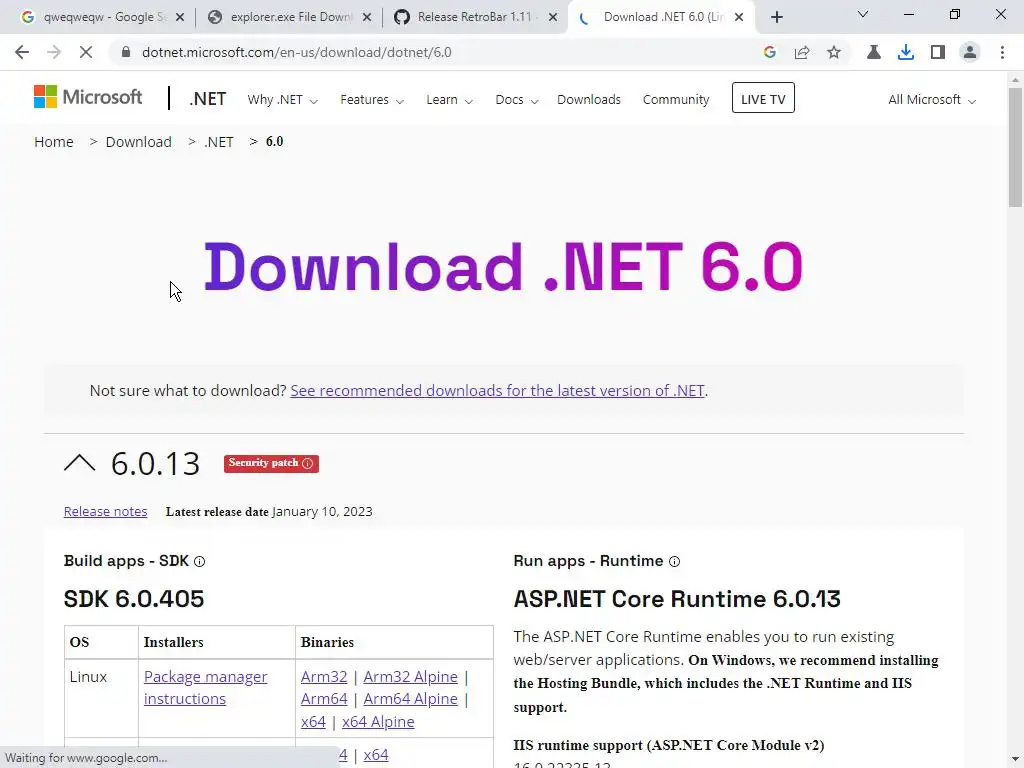This screenshot has height=768, width=1024.
Task: Click the Microsoft logo
Action: point(88,97)
